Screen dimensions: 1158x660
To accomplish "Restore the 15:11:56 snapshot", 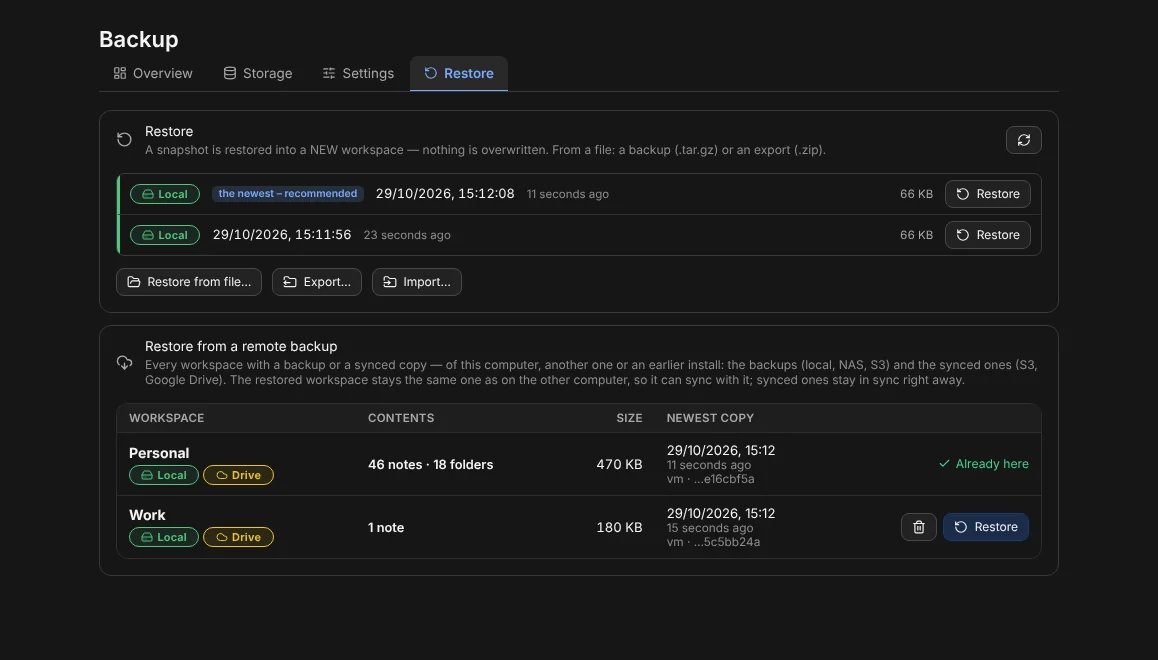I will pos(987,235).
